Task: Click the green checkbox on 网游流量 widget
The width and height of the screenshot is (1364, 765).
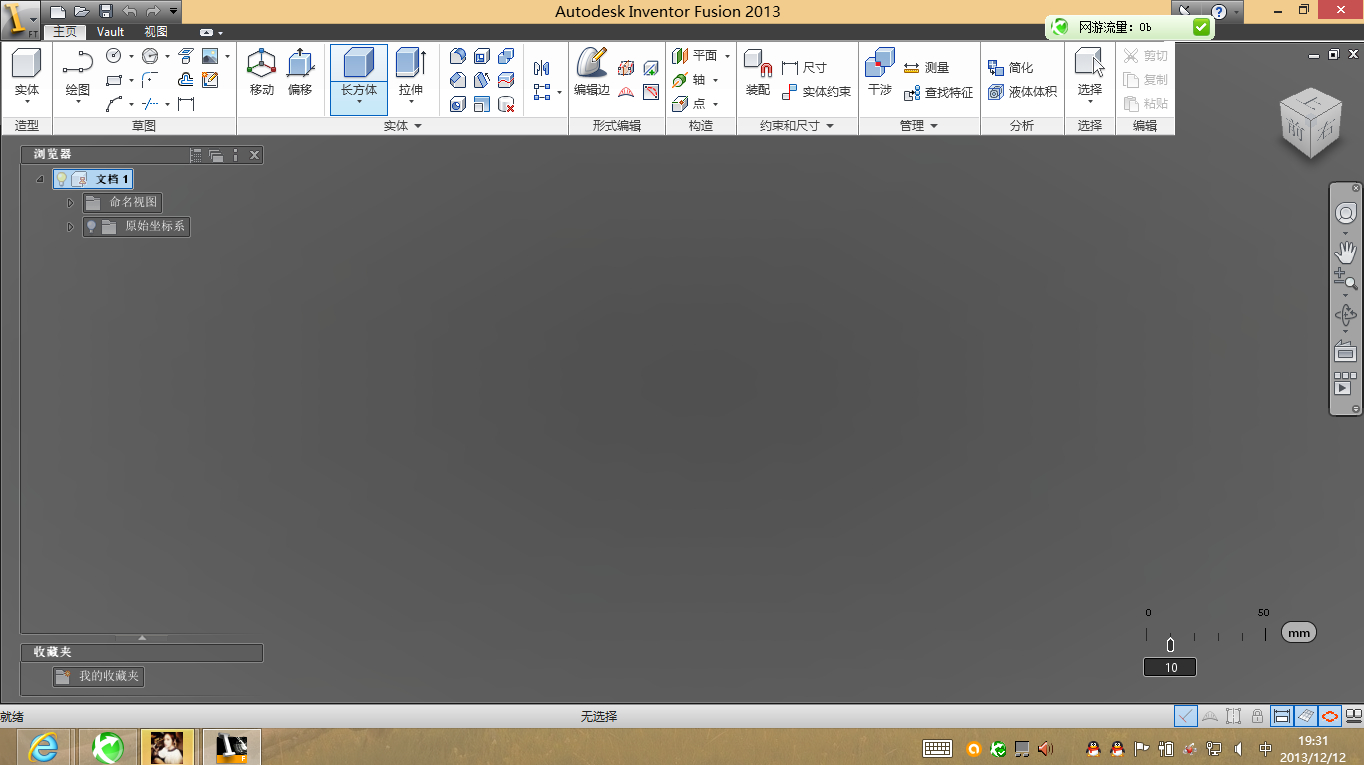Action: (1202, 27)
